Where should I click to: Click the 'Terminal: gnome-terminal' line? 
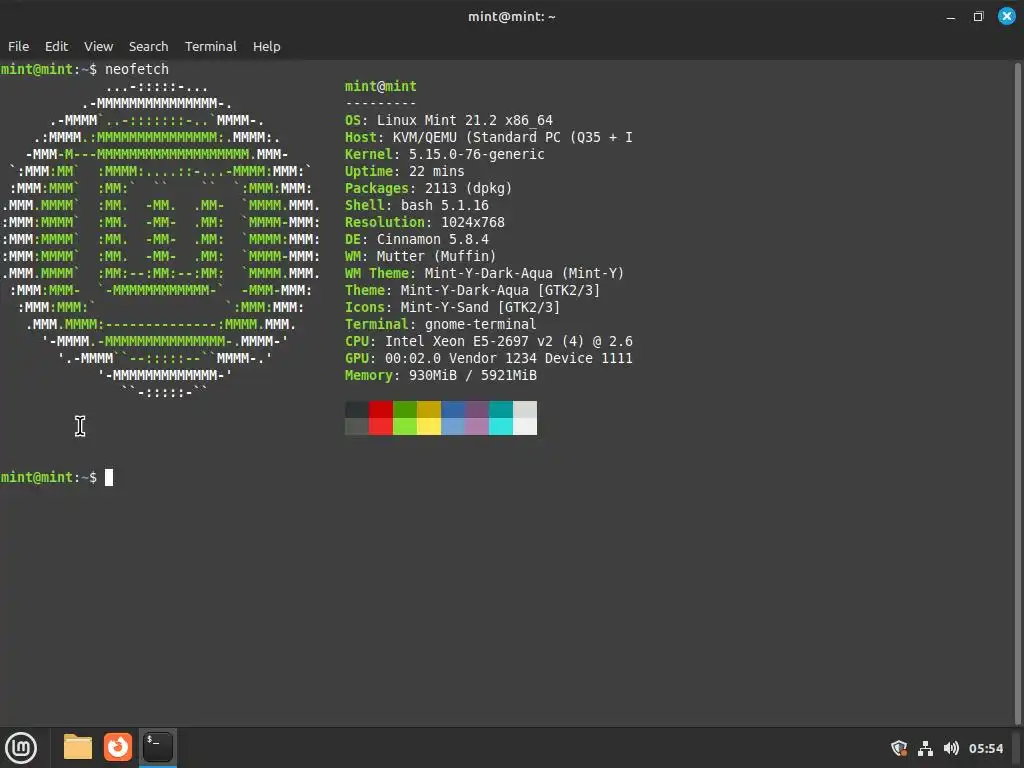[x=441, y=324]
